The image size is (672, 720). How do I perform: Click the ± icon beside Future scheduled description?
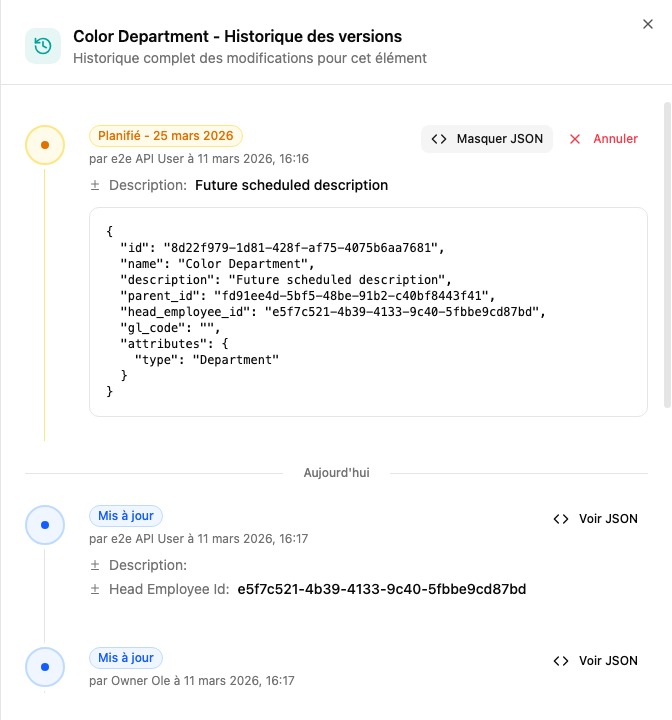point(95,186)
